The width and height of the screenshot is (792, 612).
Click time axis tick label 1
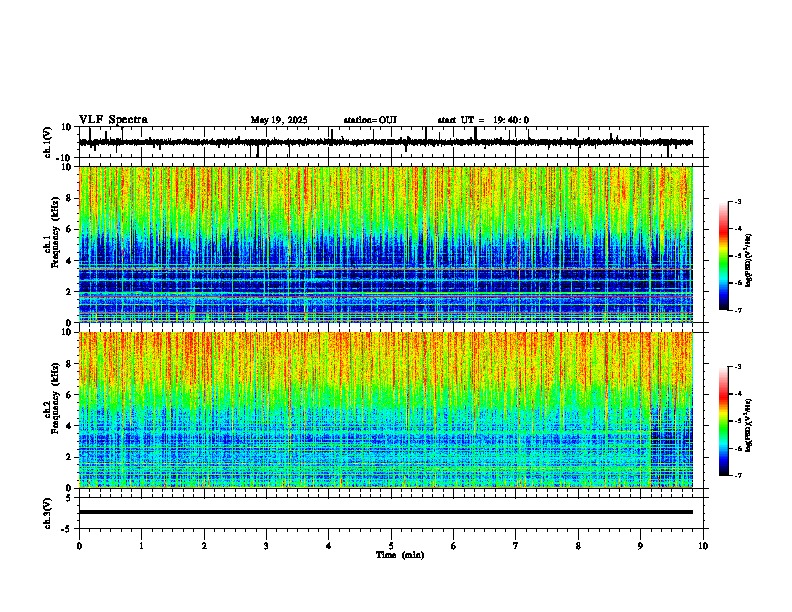(141, 546)
